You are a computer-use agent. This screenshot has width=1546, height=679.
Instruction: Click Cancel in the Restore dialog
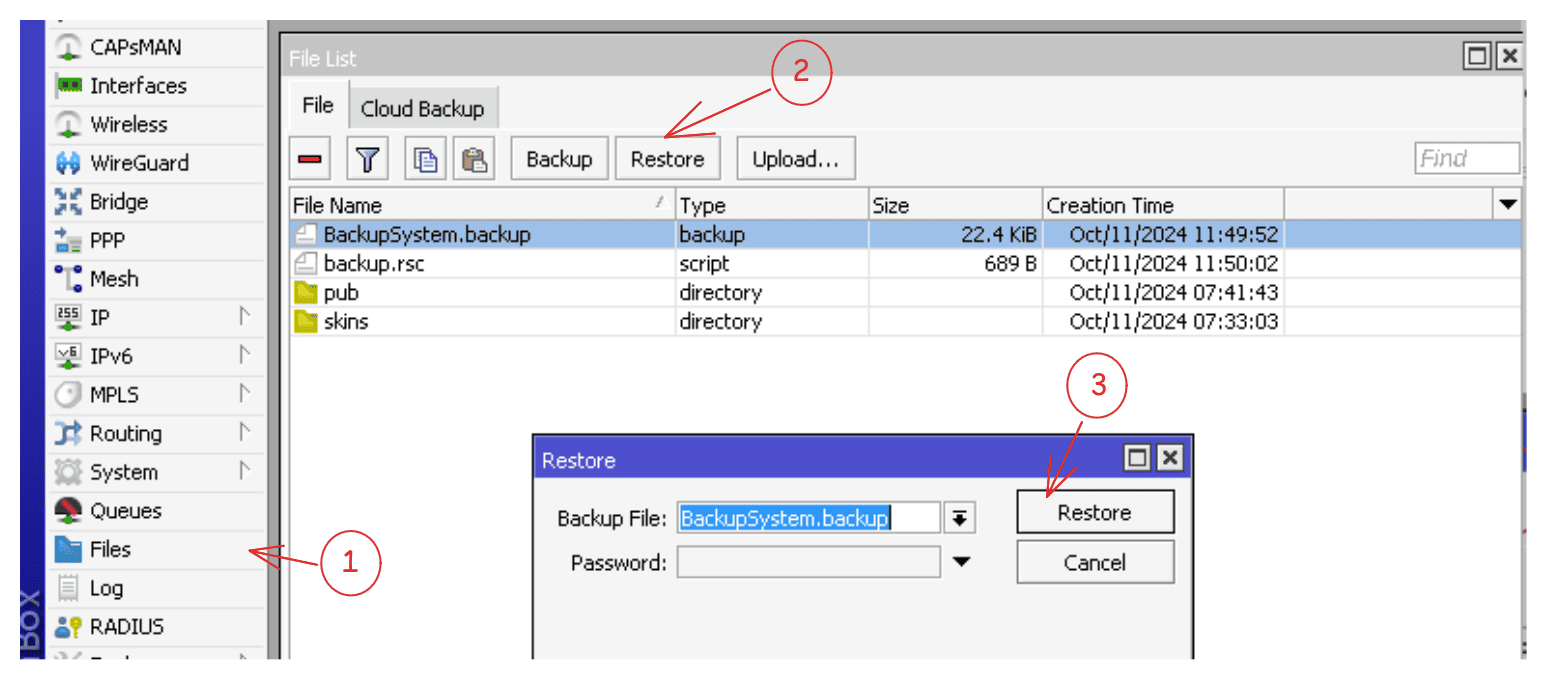[1095, 562]
